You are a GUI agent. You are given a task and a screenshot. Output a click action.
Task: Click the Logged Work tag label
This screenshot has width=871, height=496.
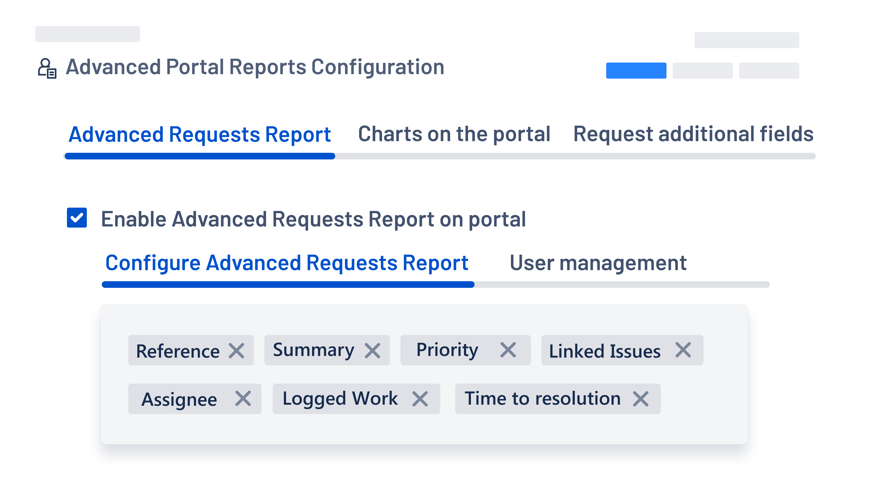(x=340, y=399)
